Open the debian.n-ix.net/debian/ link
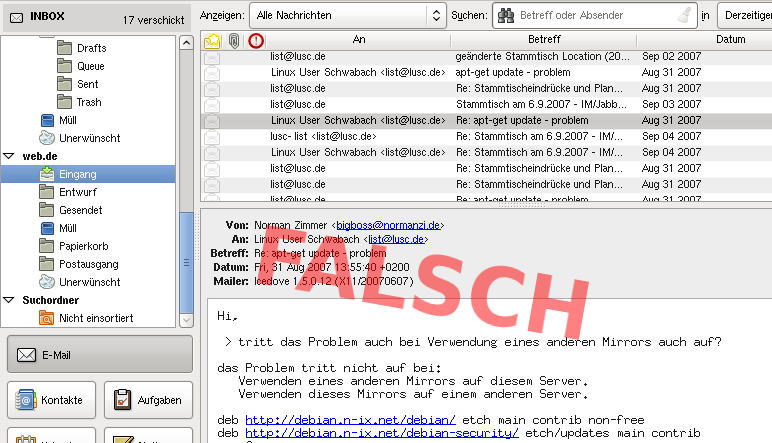The width and height of the screenshot is (772, 443). point(351,419)
